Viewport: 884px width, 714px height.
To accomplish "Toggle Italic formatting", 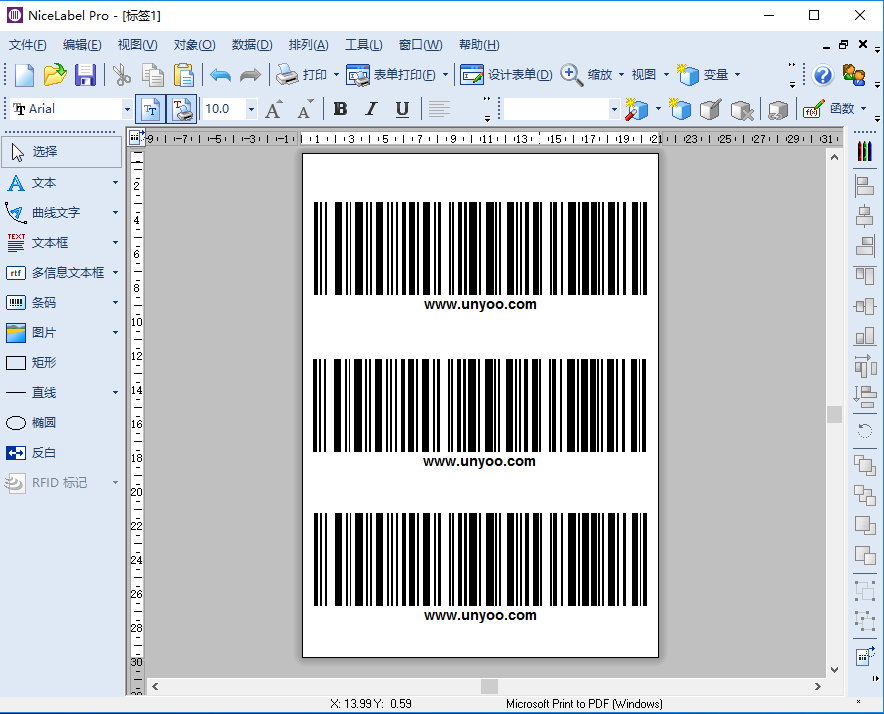I will (371, 109).
